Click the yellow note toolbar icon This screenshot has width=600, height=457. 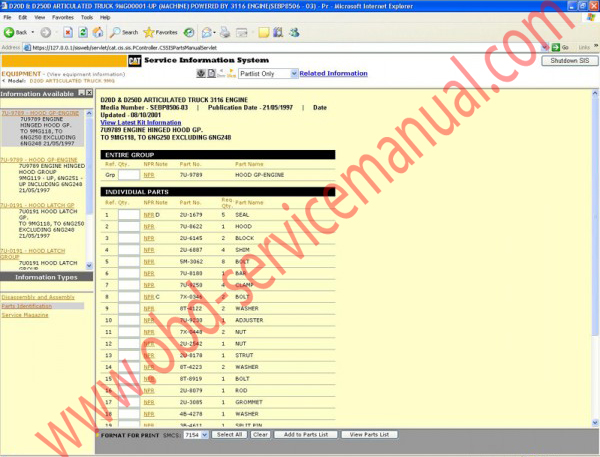point(263,33)
